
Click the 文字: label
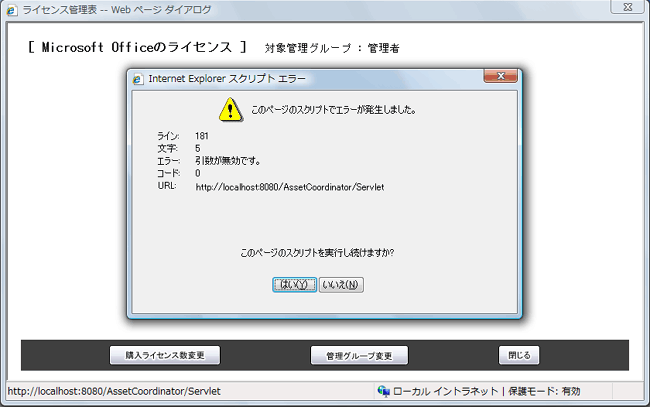[x=167, y=148]
